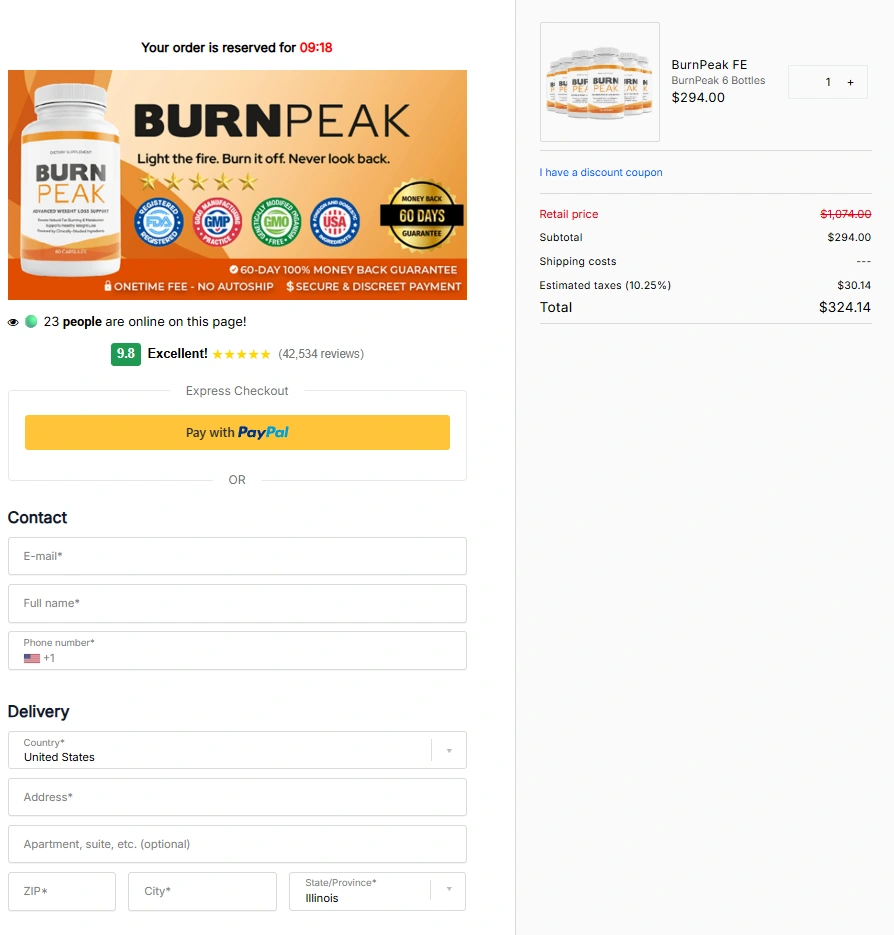Viewport: 894px width, 935px height.
Task: Click the order reservation countdown timer
Action: pos(320,47)
